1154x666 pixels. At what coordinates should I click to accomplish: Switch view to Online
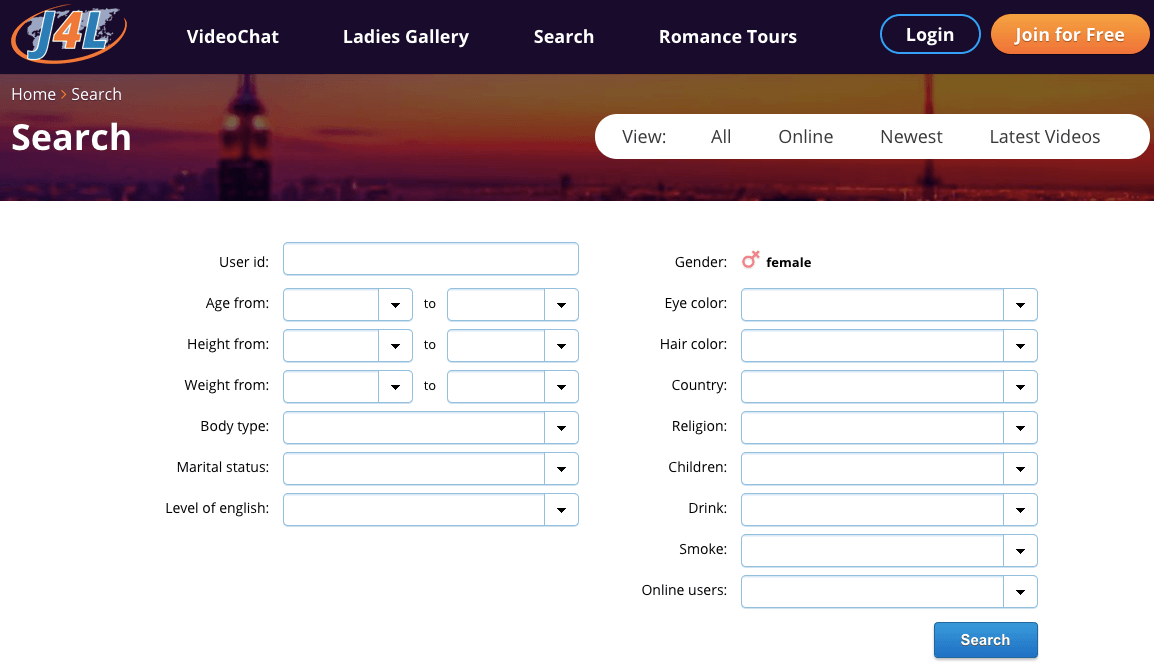pyautogui.click(x=806, y=137)
